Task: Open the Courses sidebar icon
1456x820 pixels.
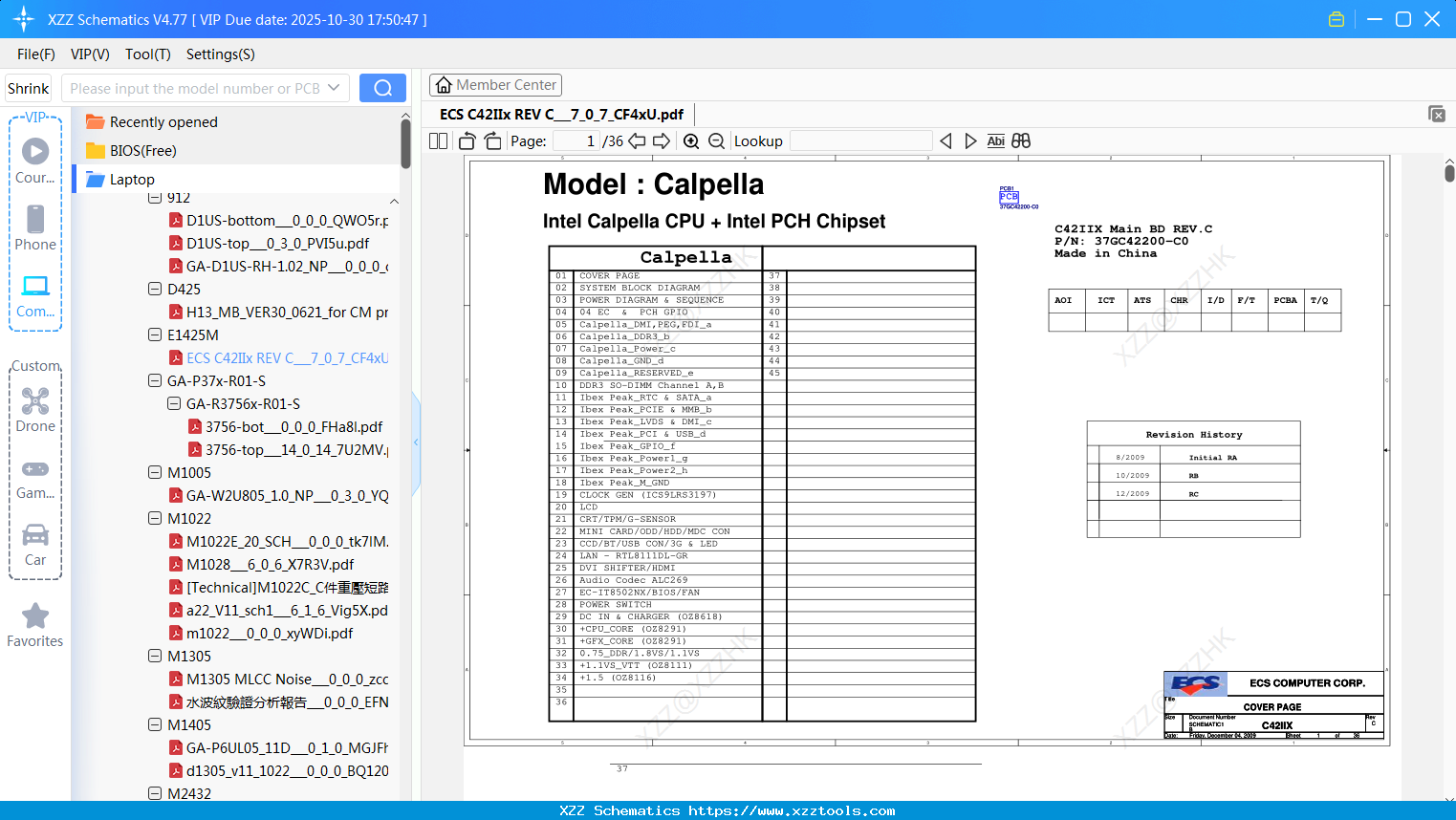Action: click(x=35, y=161)
